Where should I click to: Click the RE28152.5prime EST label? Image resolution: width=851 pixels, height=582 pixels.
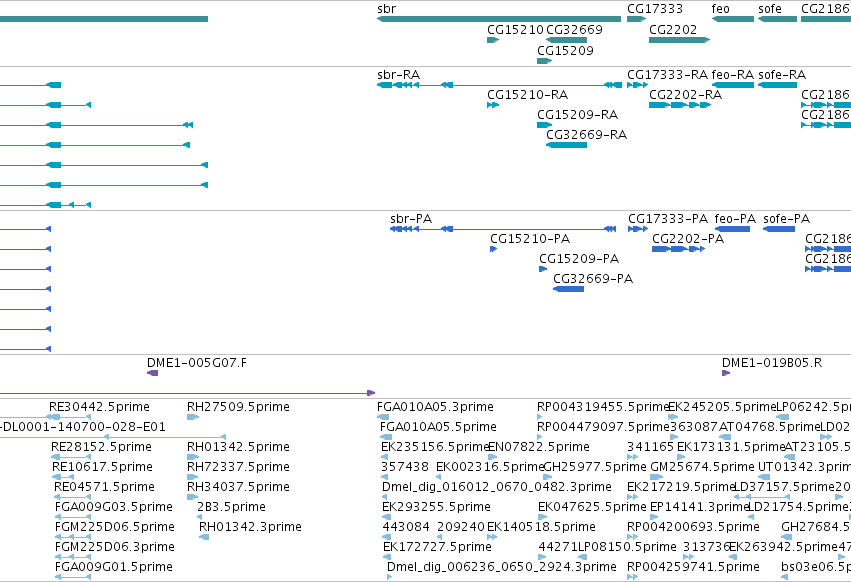101,447
